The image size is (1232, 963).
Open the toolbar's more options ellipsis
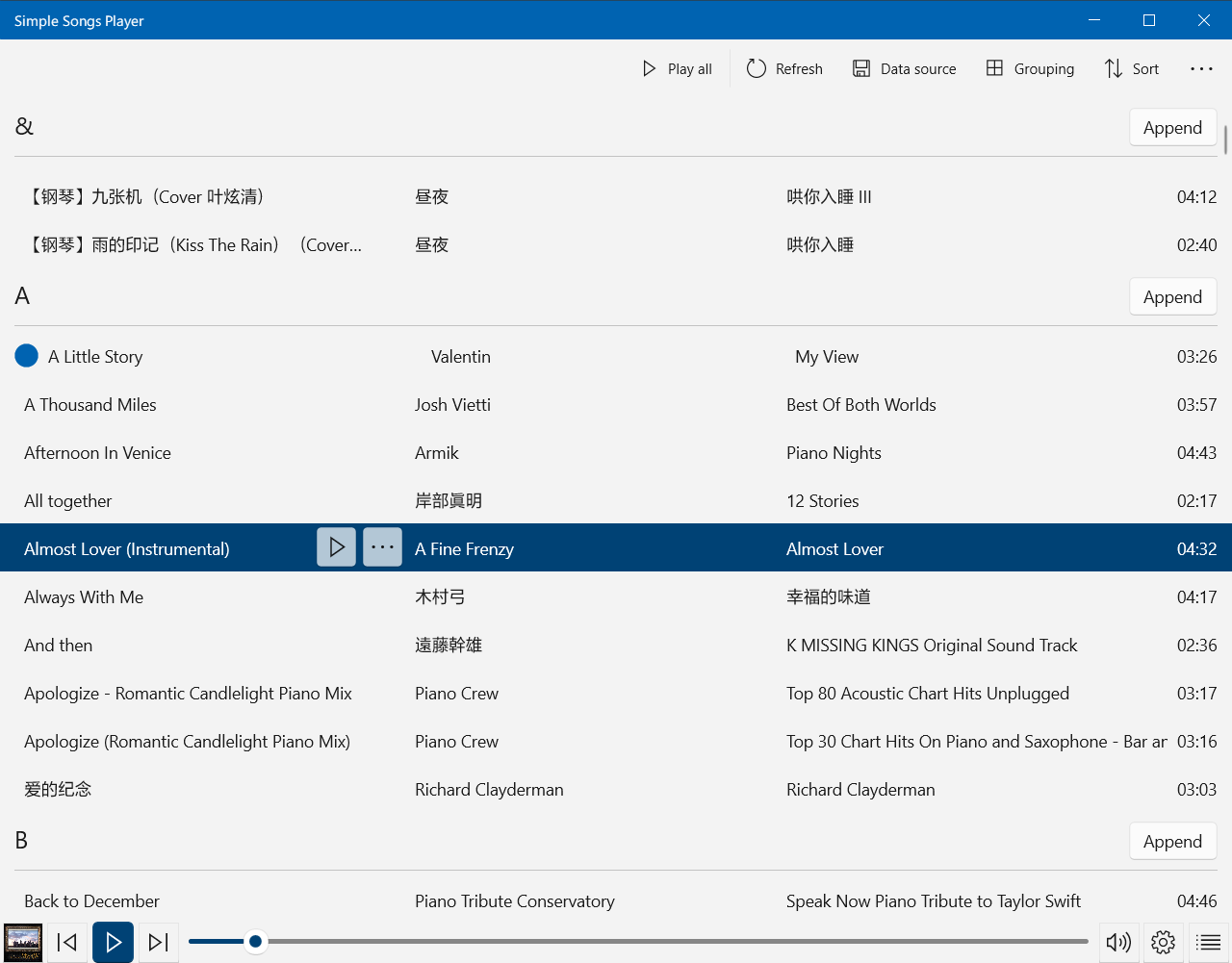1201,68
